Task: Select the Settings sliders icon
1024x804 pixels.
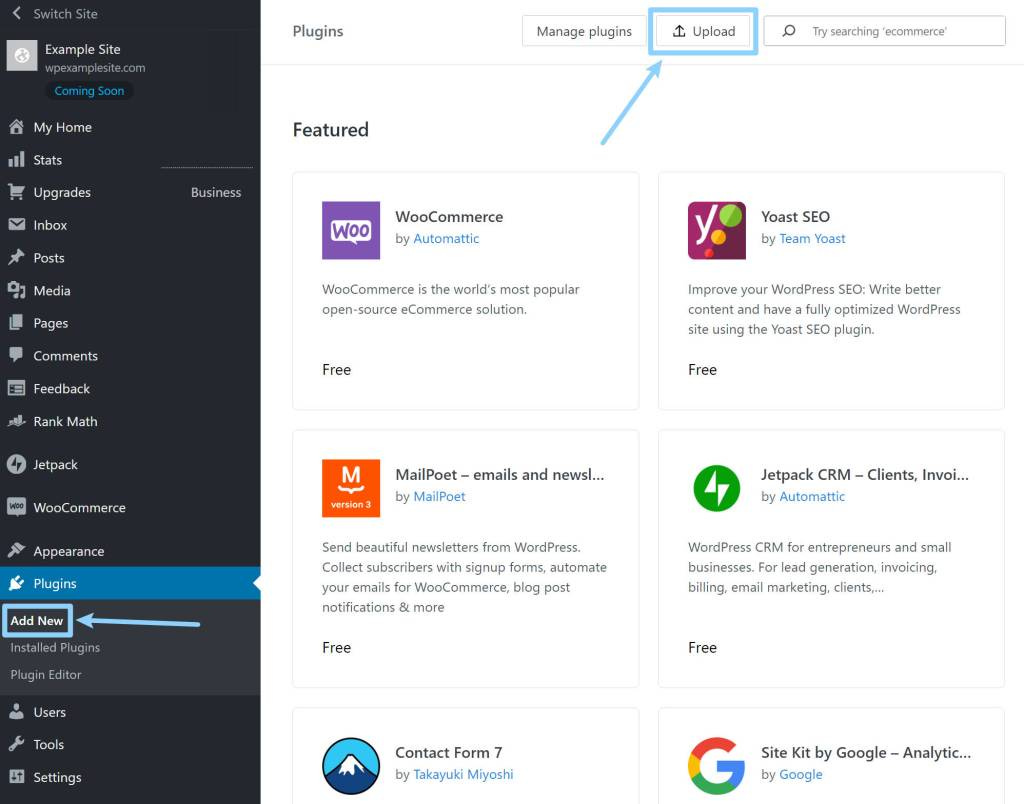Action: tap(16, 777)
